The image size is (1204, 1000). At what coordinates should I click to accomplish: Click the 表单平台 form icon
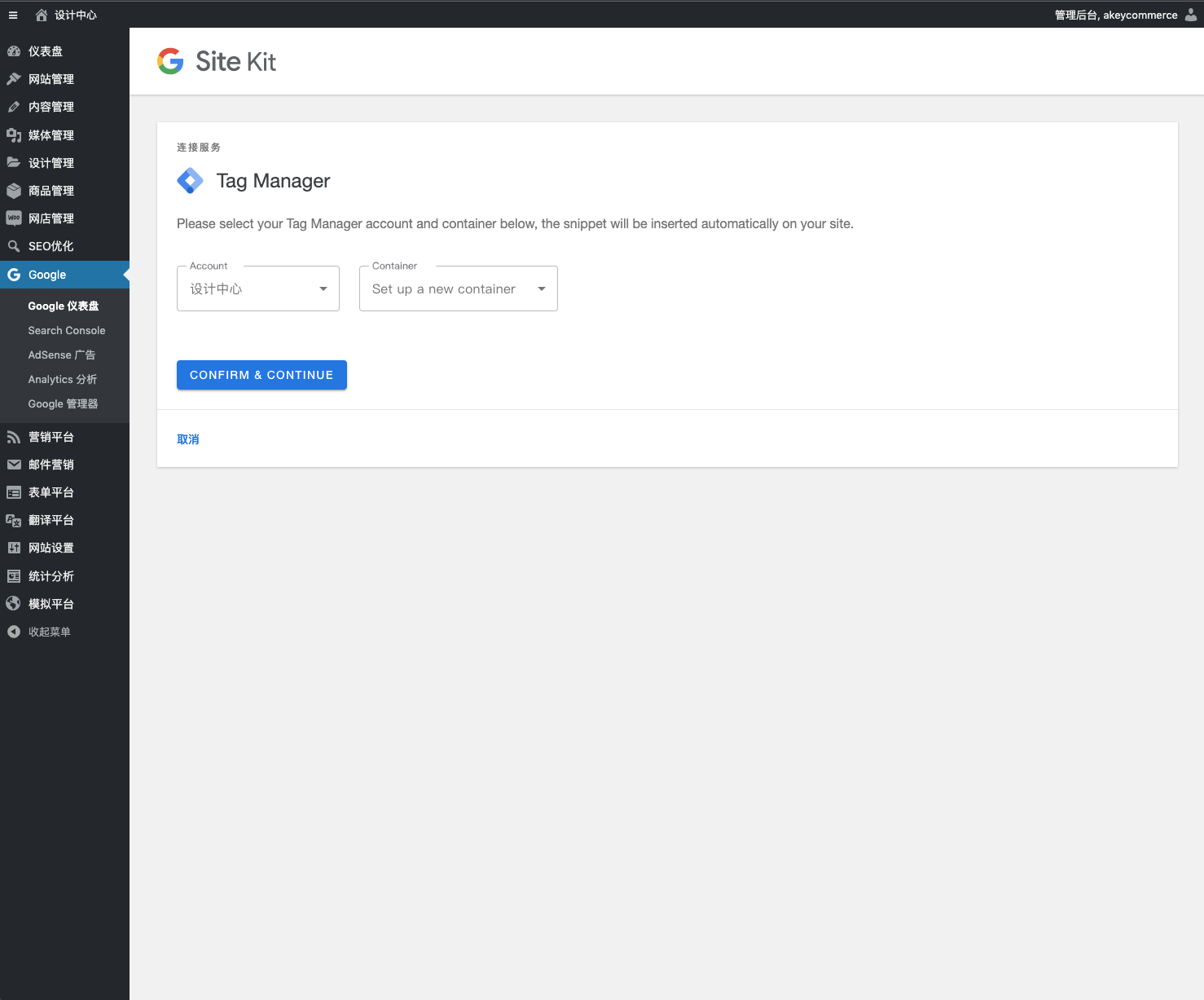coord(14,492)
